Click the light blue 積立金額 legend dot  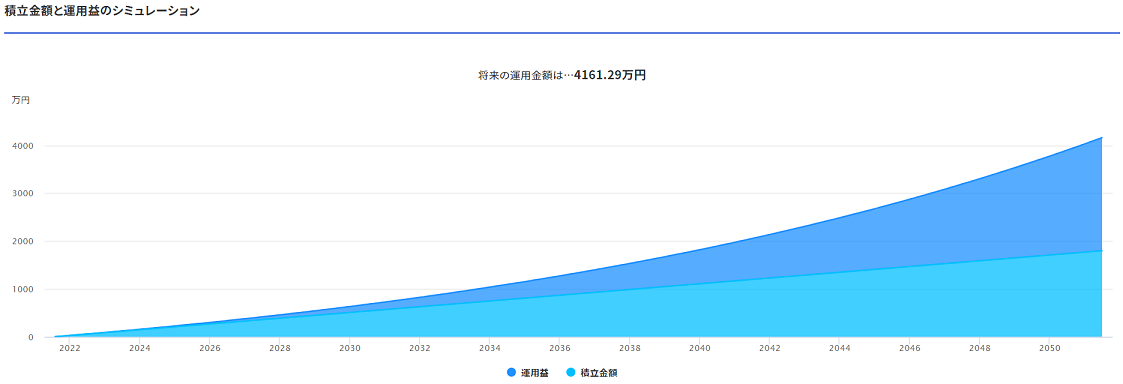571,373
